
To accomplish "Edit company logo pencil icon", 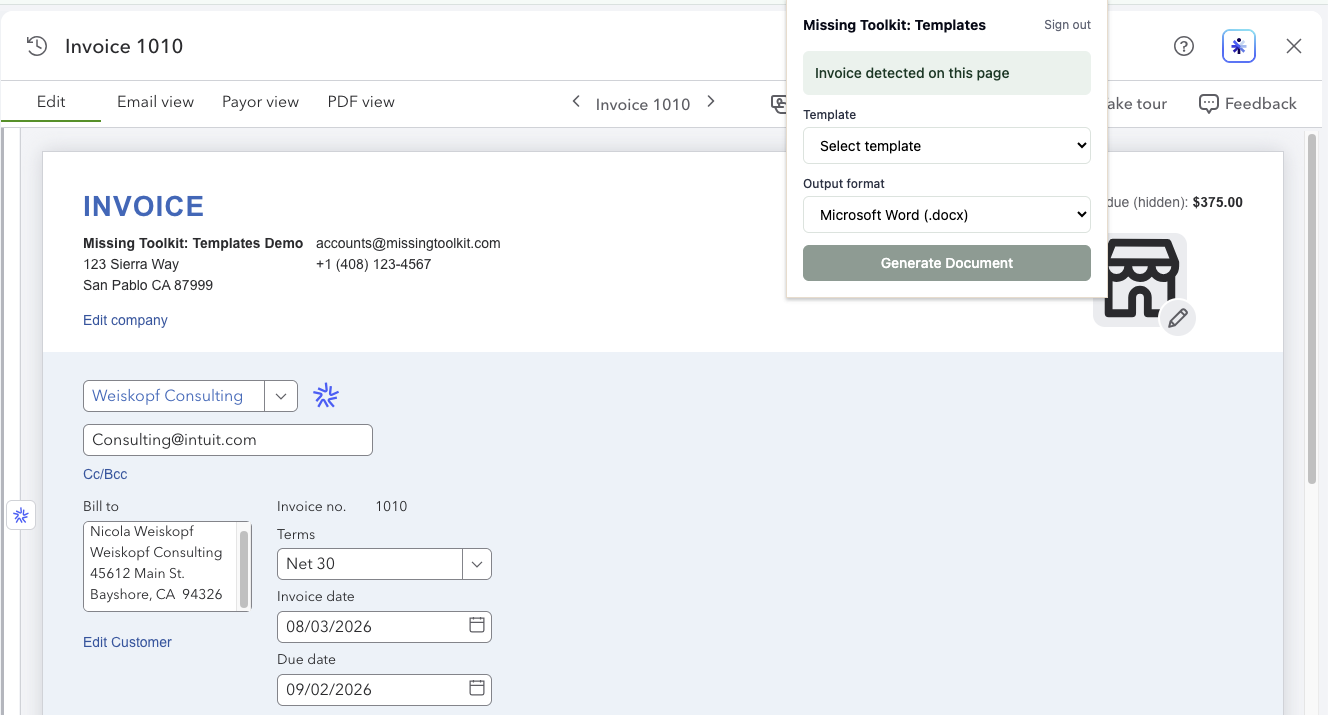I will click(x=1178, y=318).
